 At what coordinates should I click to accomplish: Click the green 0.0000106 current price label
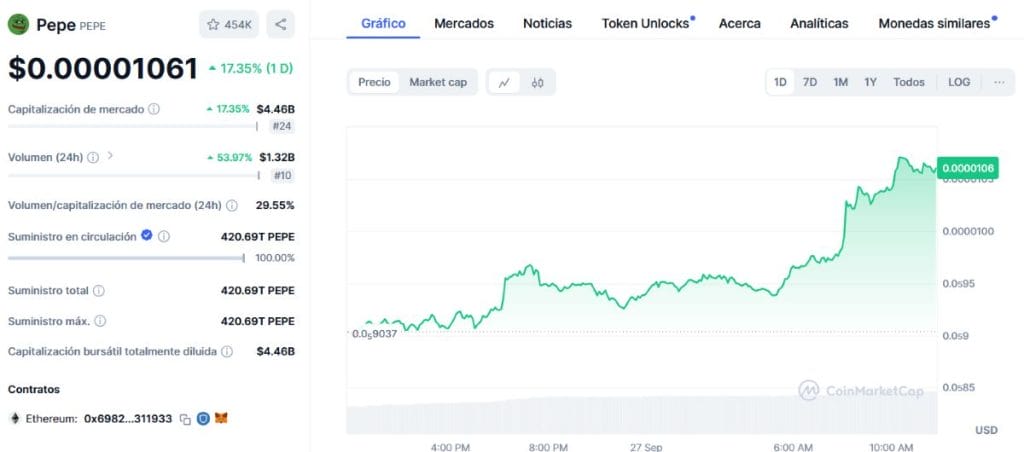click(968, 169)
